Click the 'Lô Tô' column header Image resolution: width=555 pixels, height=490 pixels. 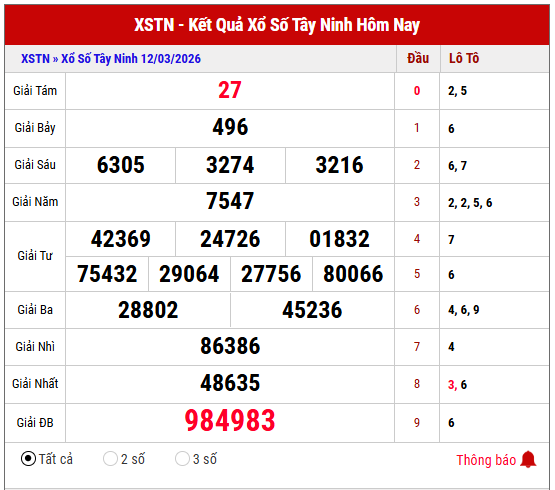click(464, 58)
